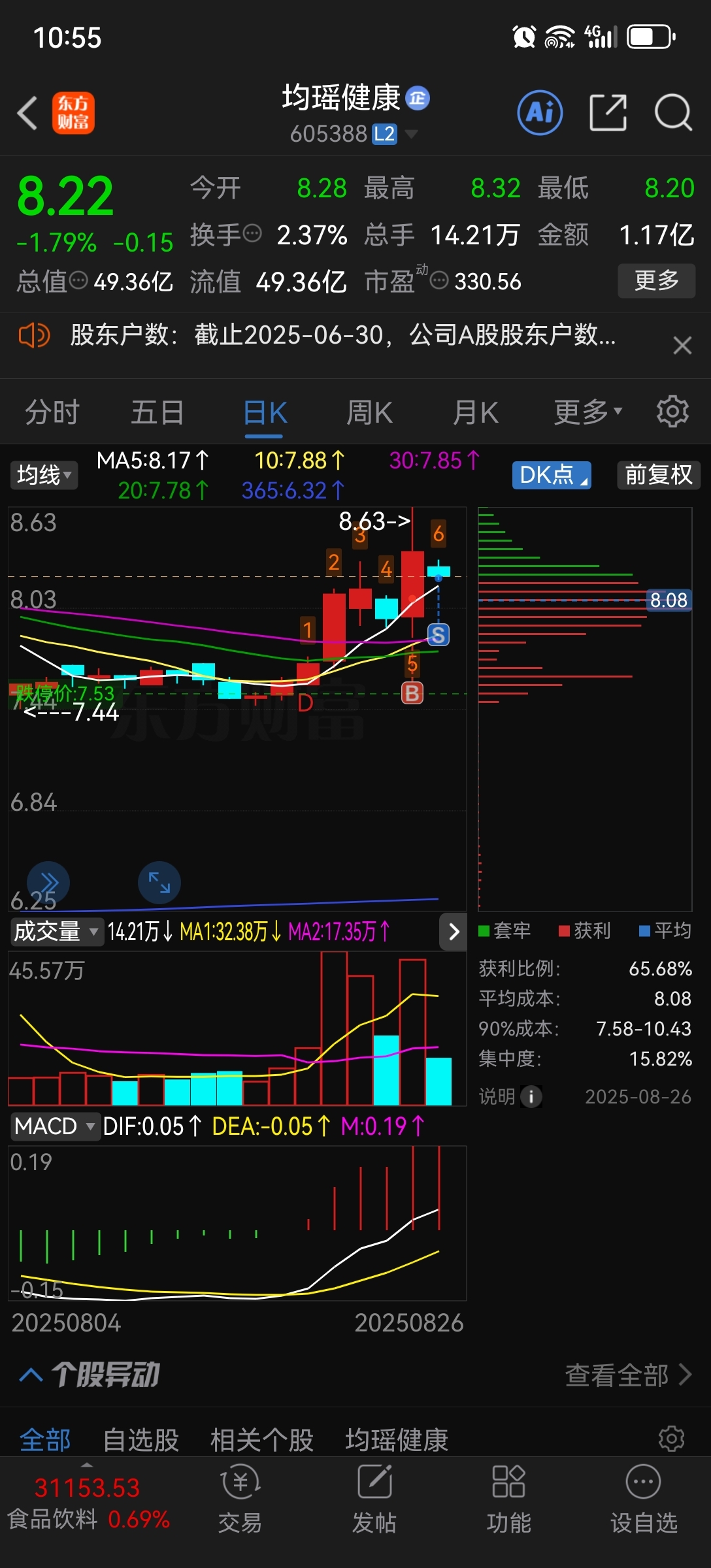711x1568 pixels.
Task: Open the MACD indicator dropdown
Action: coord(55,1126)
